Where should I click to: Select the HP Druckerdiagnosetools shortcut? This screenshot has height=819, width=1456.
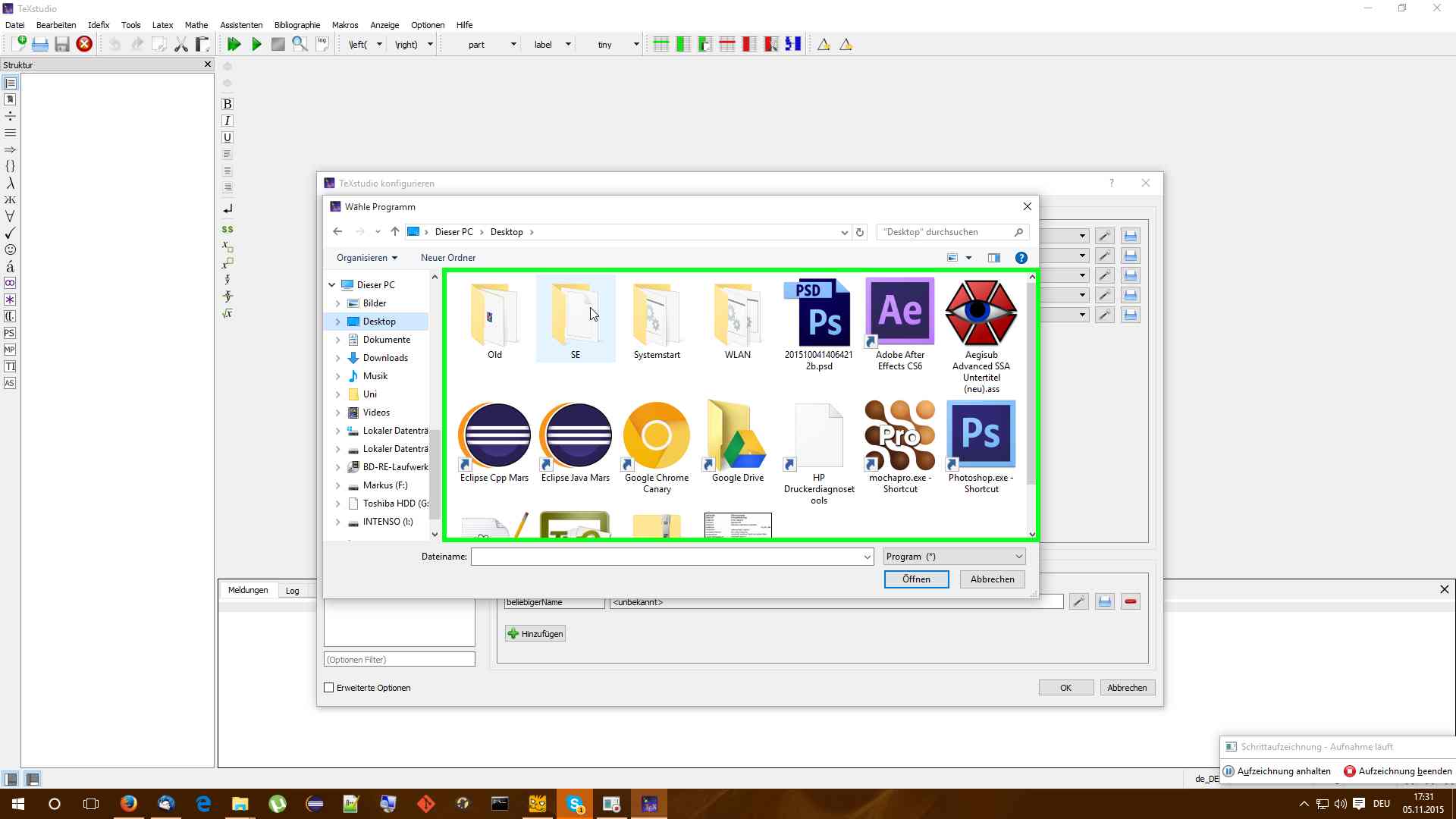(819, 453)
